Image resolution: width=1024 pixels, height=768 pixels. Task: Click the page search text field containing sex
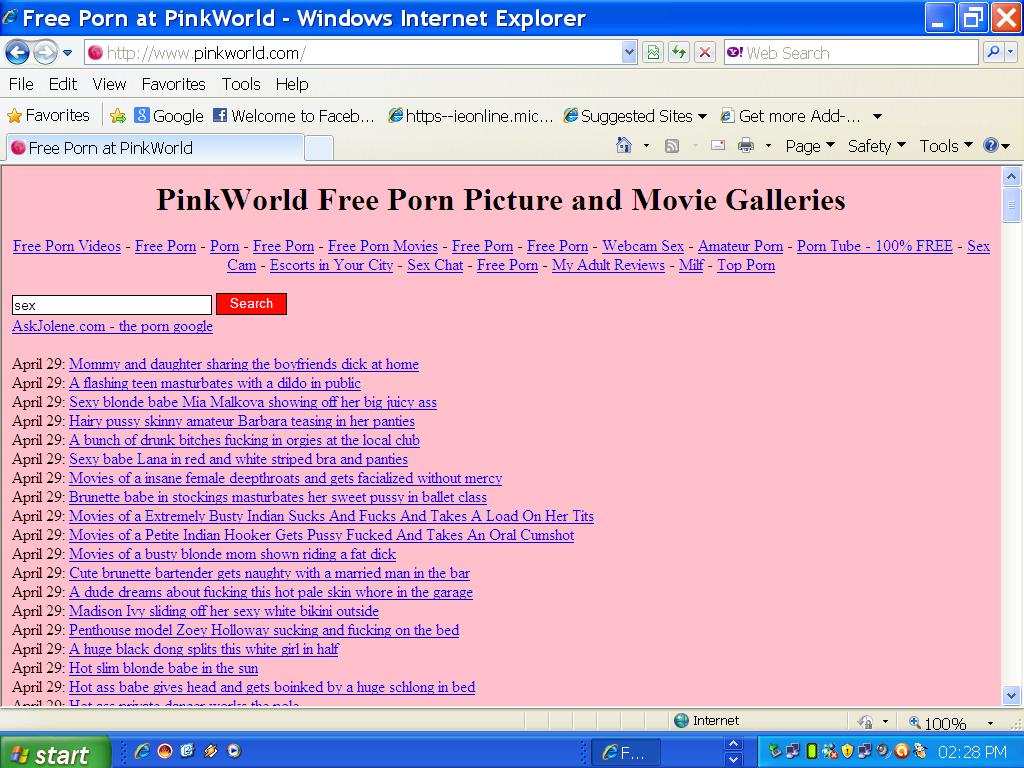point(112,305)
